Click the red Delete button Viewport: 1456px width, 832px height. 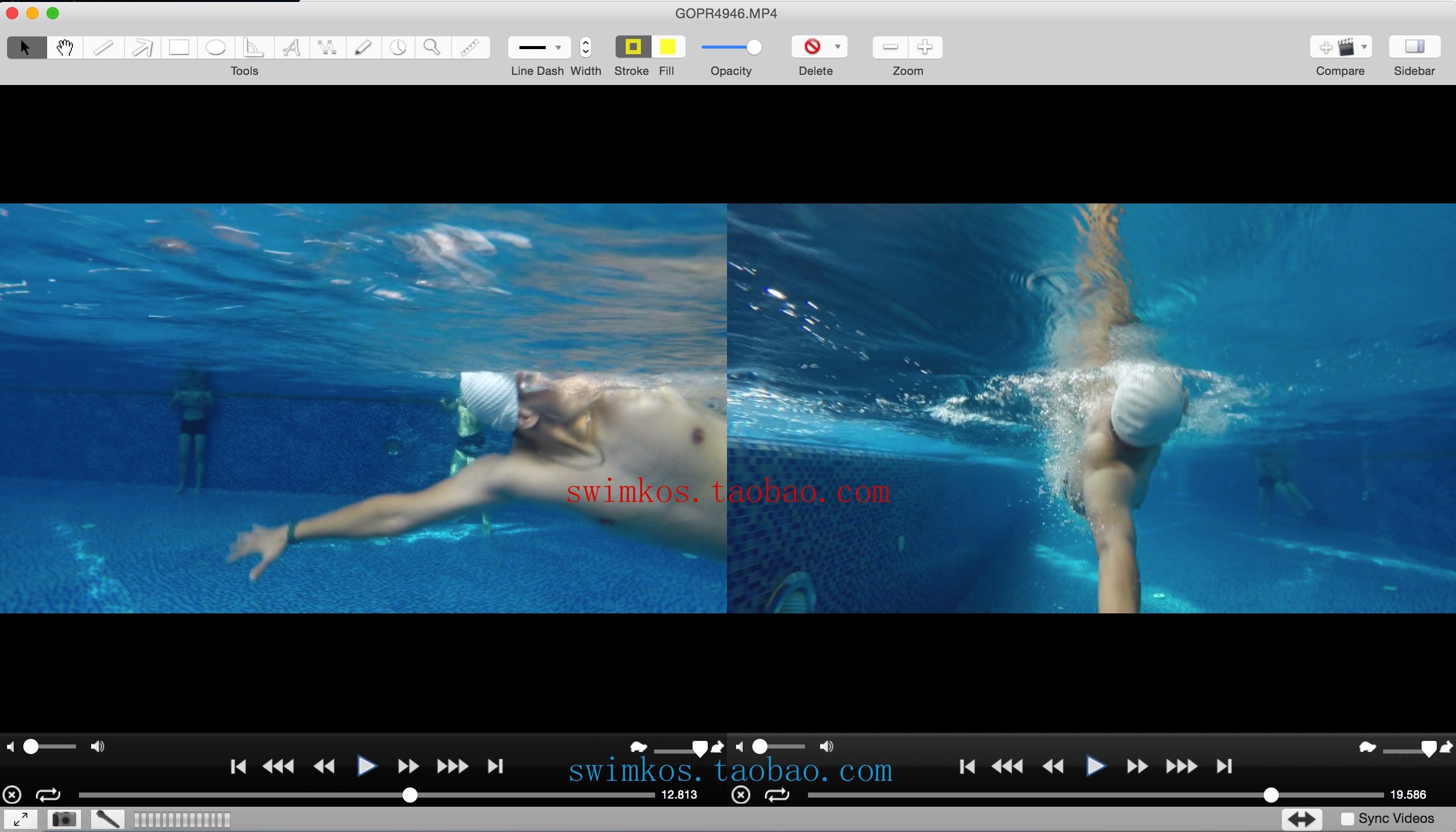[812, 47]
